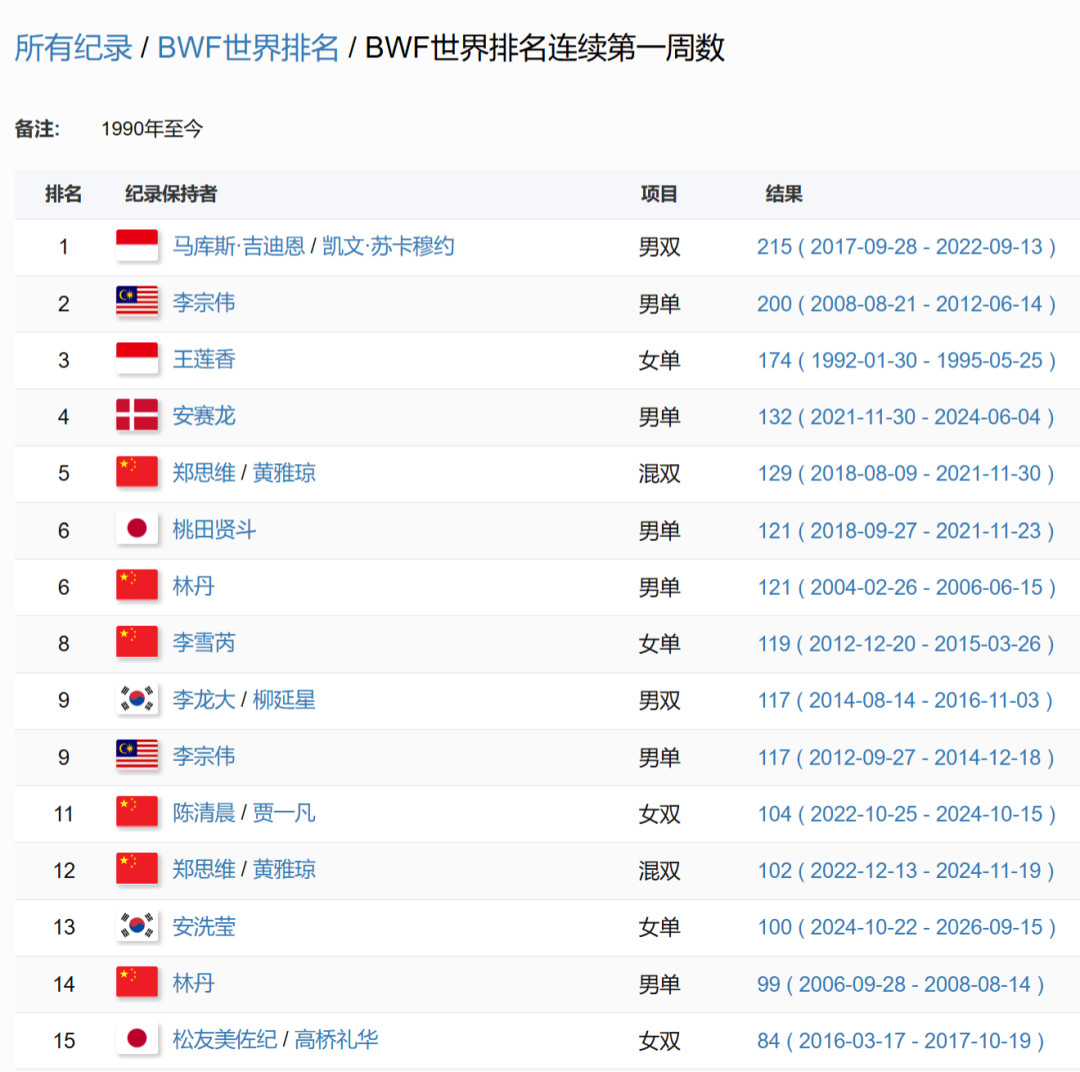This screenshot has height=1072, width=1080.
Task: Open 贾一凡 player link
Action: [x=284, y=813]
